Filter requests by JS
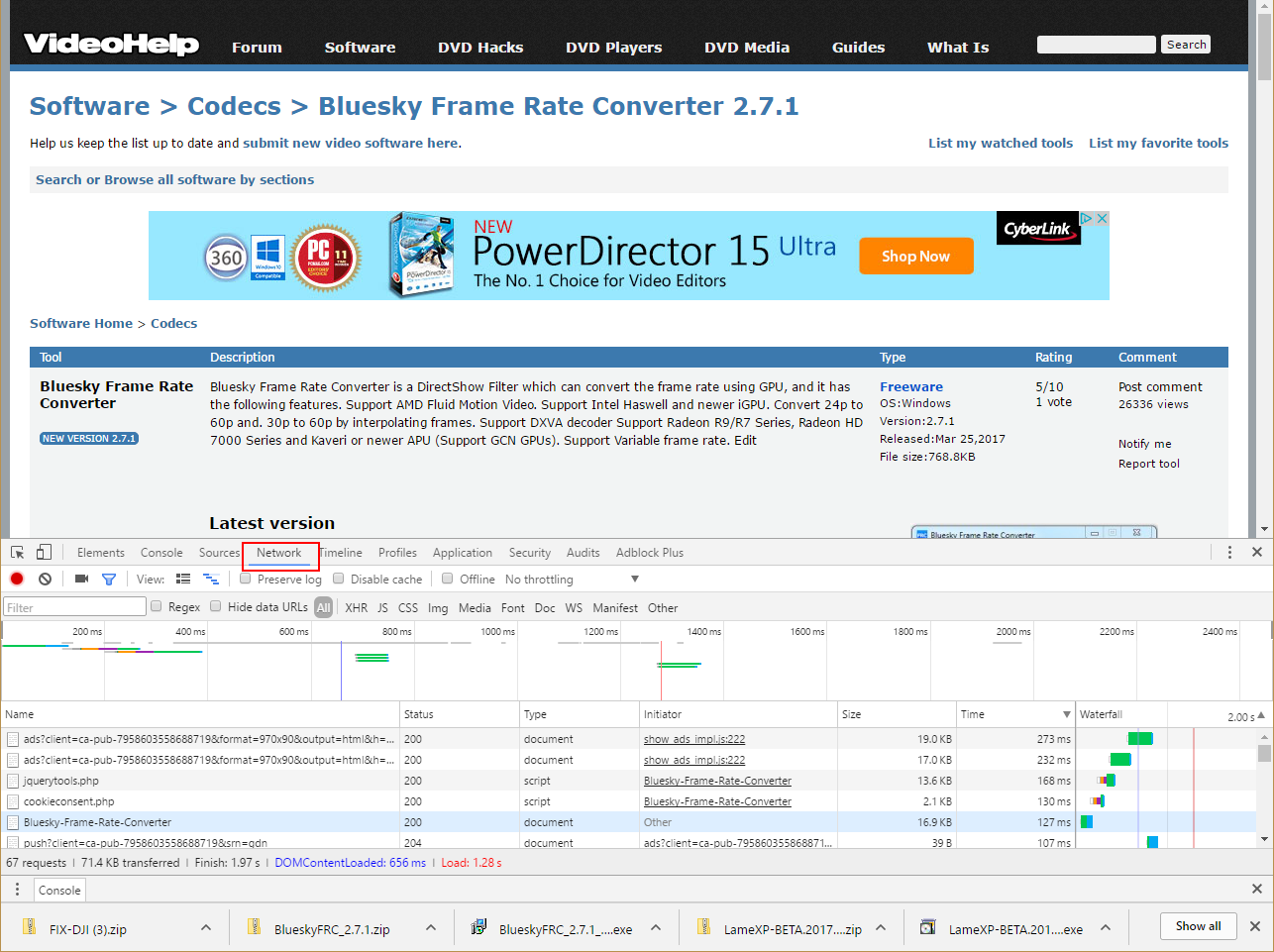Screen dimensions: 1274x952 (x=382, y=607)
